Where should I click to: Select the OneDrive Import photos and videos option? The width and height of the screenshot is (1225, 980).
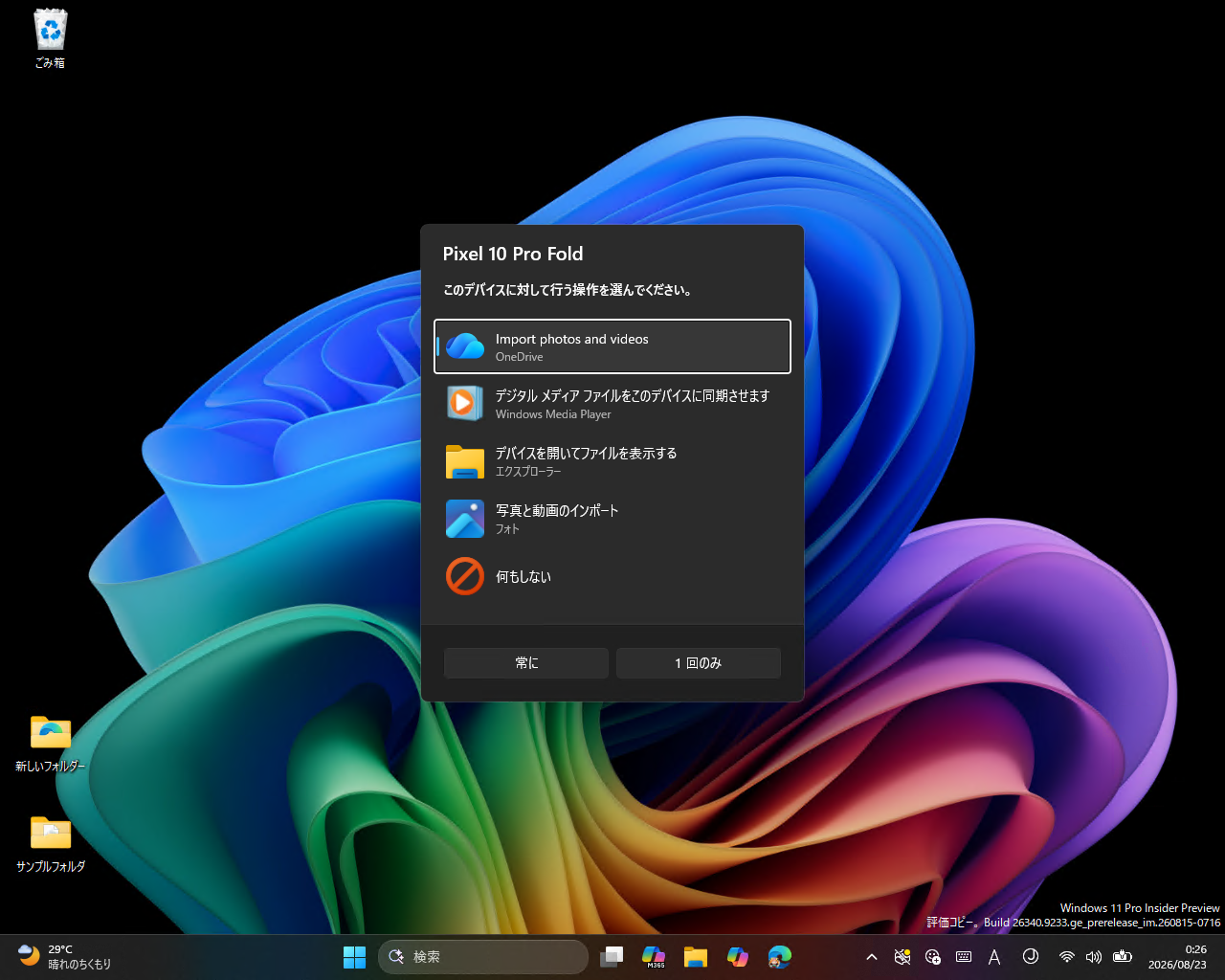[612, 346]
